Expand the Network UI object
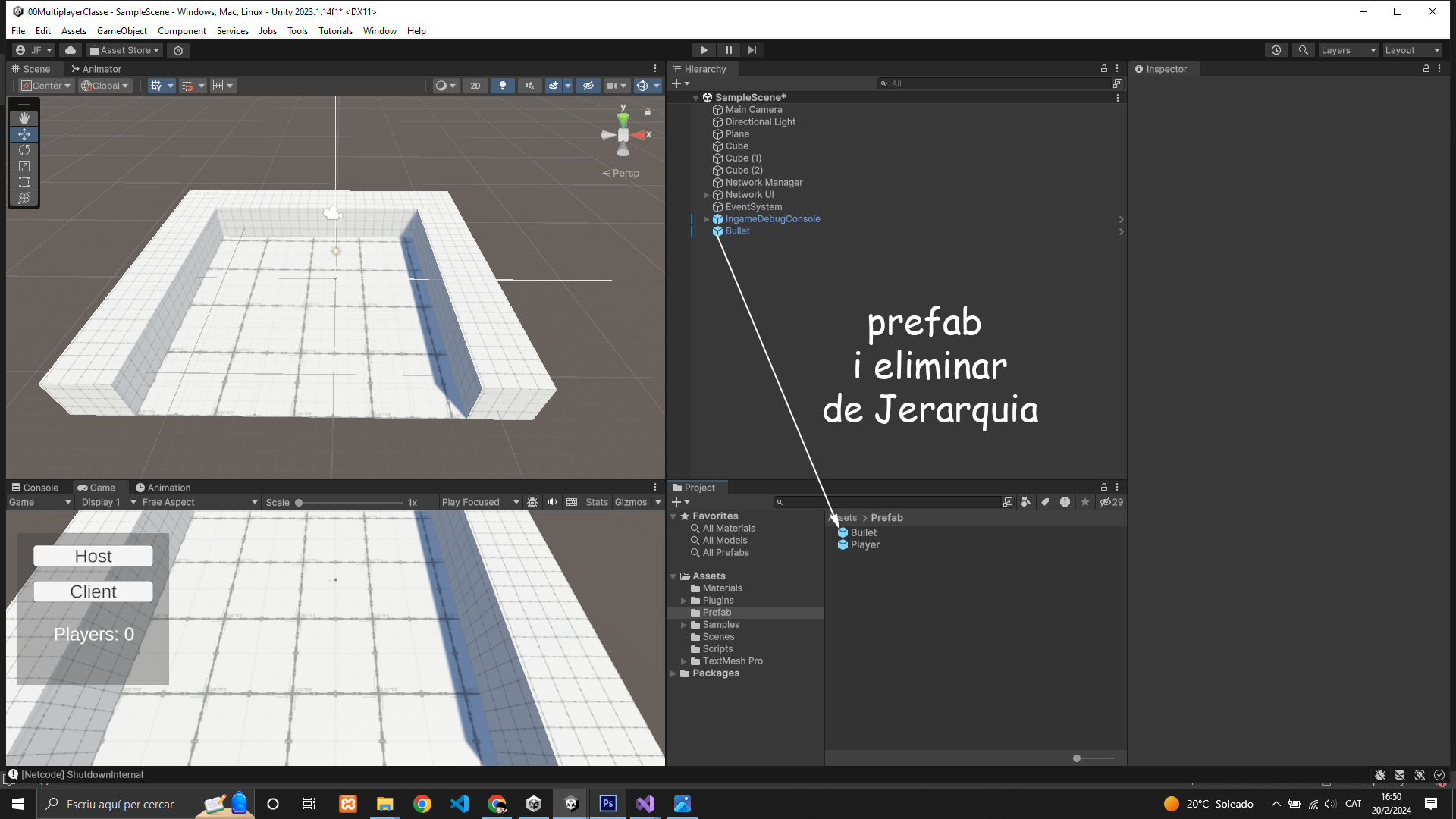 706,195
